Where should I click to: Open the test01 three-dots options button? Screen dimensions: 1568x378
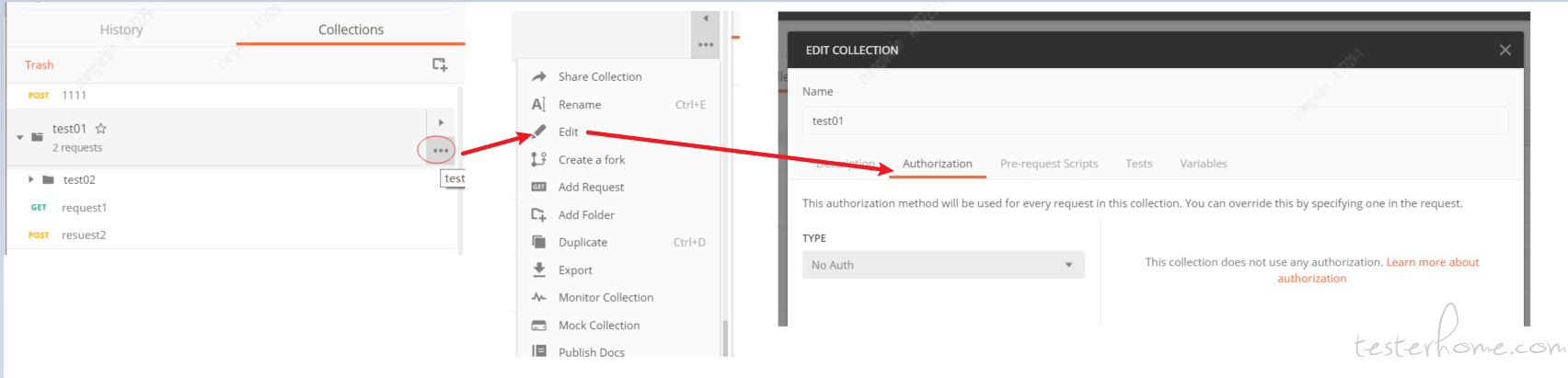coord(440,150)
